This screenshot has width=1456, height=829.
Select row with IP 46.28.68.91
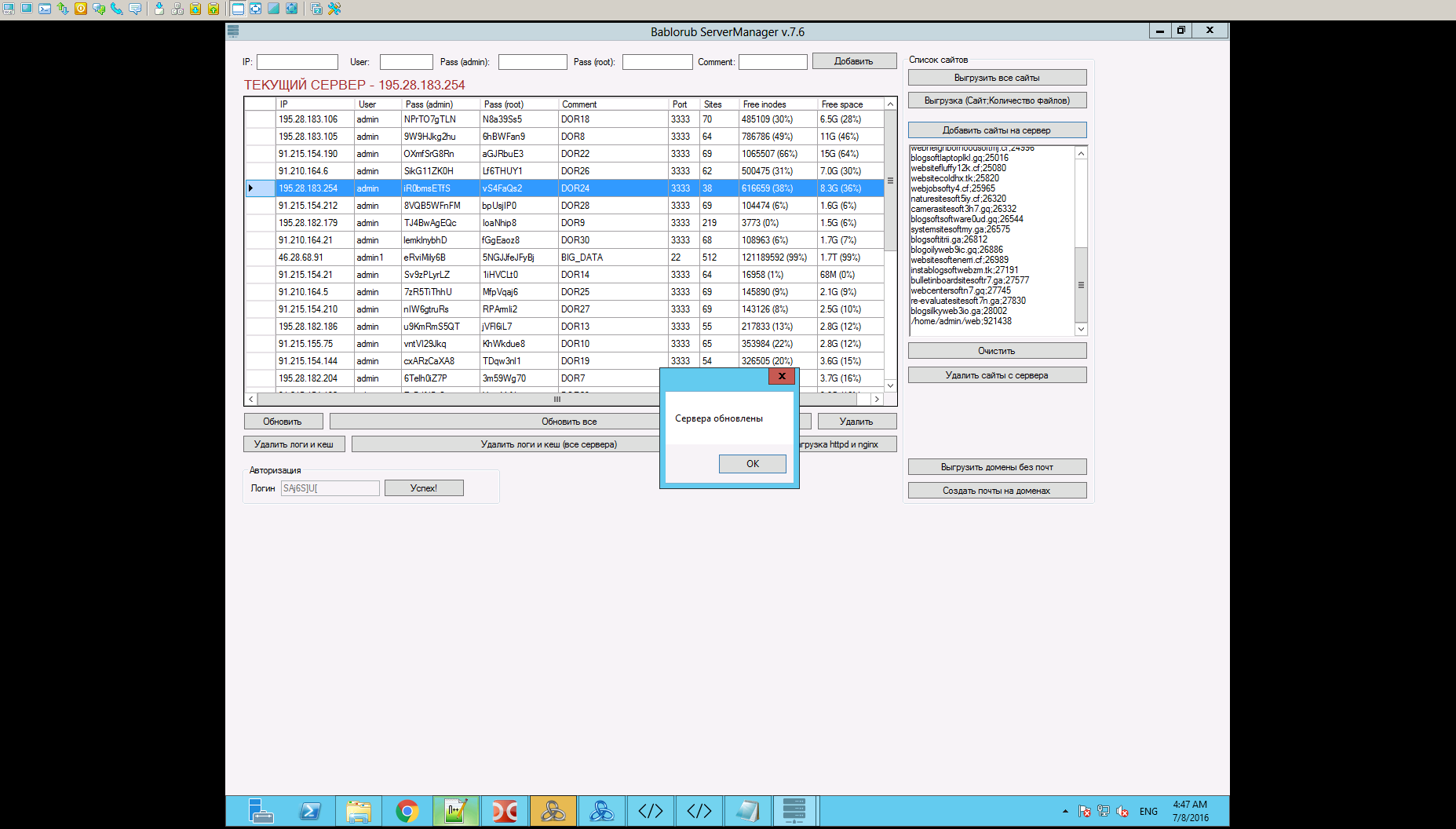pyautogui.click(x=564, y=257)
